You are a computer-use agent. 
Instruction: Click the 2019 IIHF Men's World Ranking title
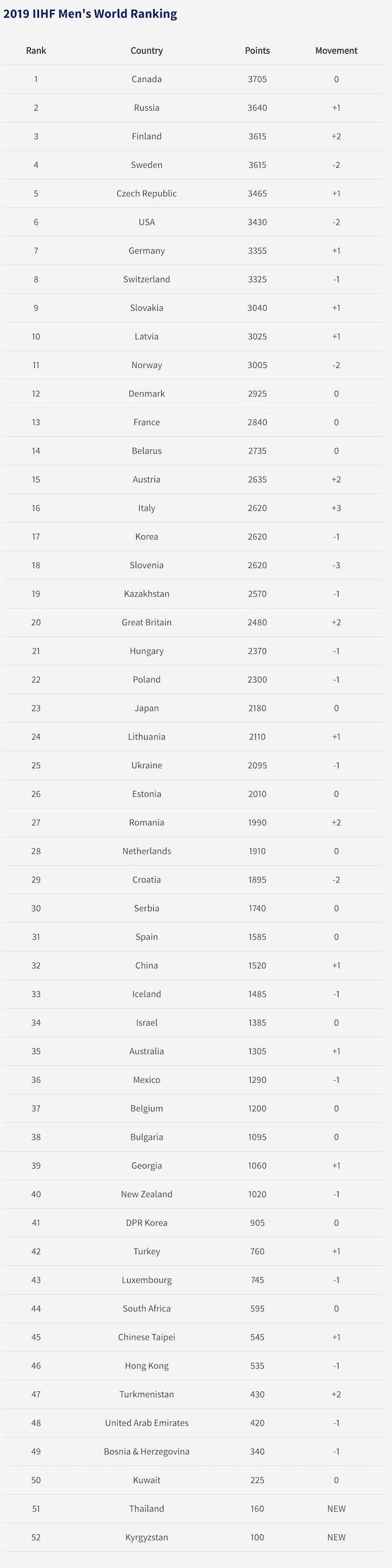point(90,14)
